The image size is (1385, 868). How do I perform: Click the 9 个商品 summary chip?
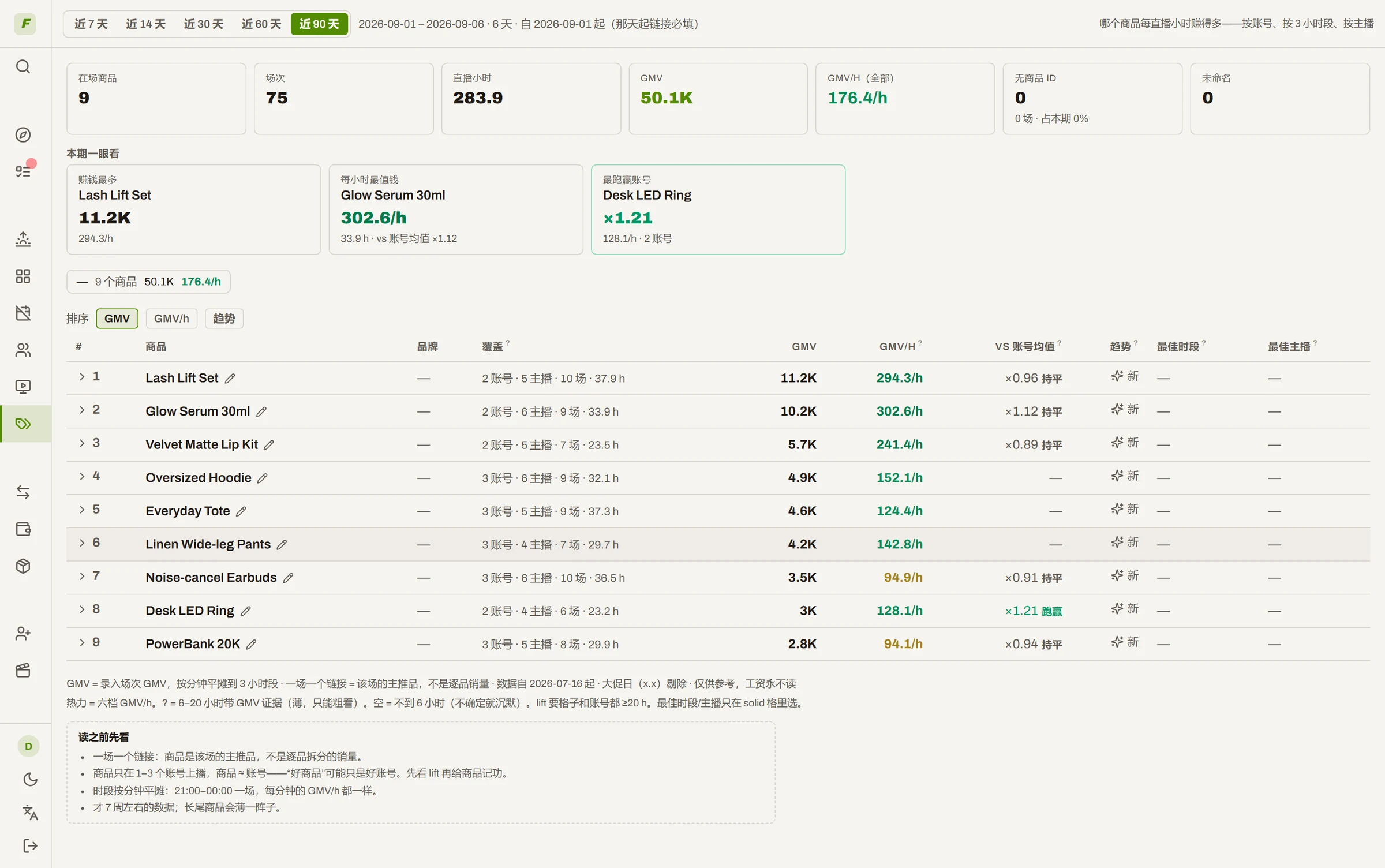pyautogui.click(x=148, y=282)
